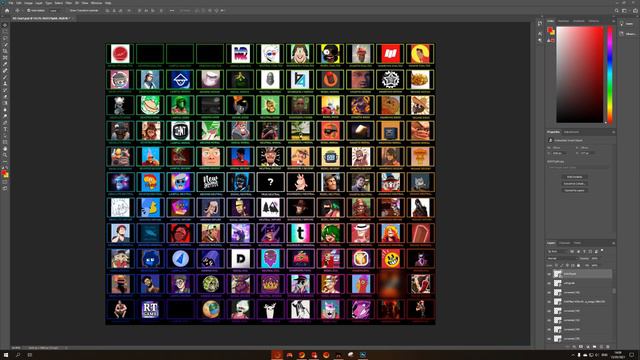Open the layer comp dropdown in Properties
The height and width of the screenshot is (360, 640).
[x=578, y=167]
